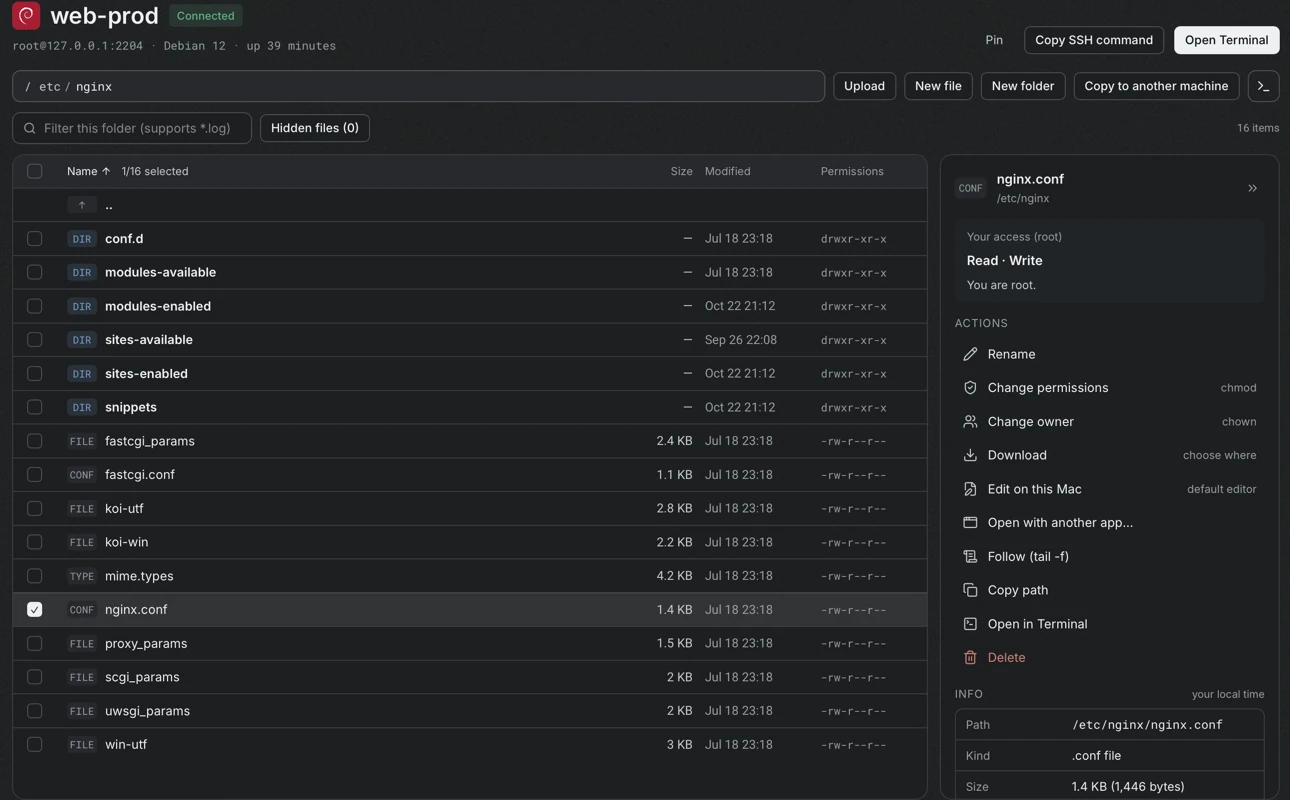Click the Pin link

[x=994, y=40]
